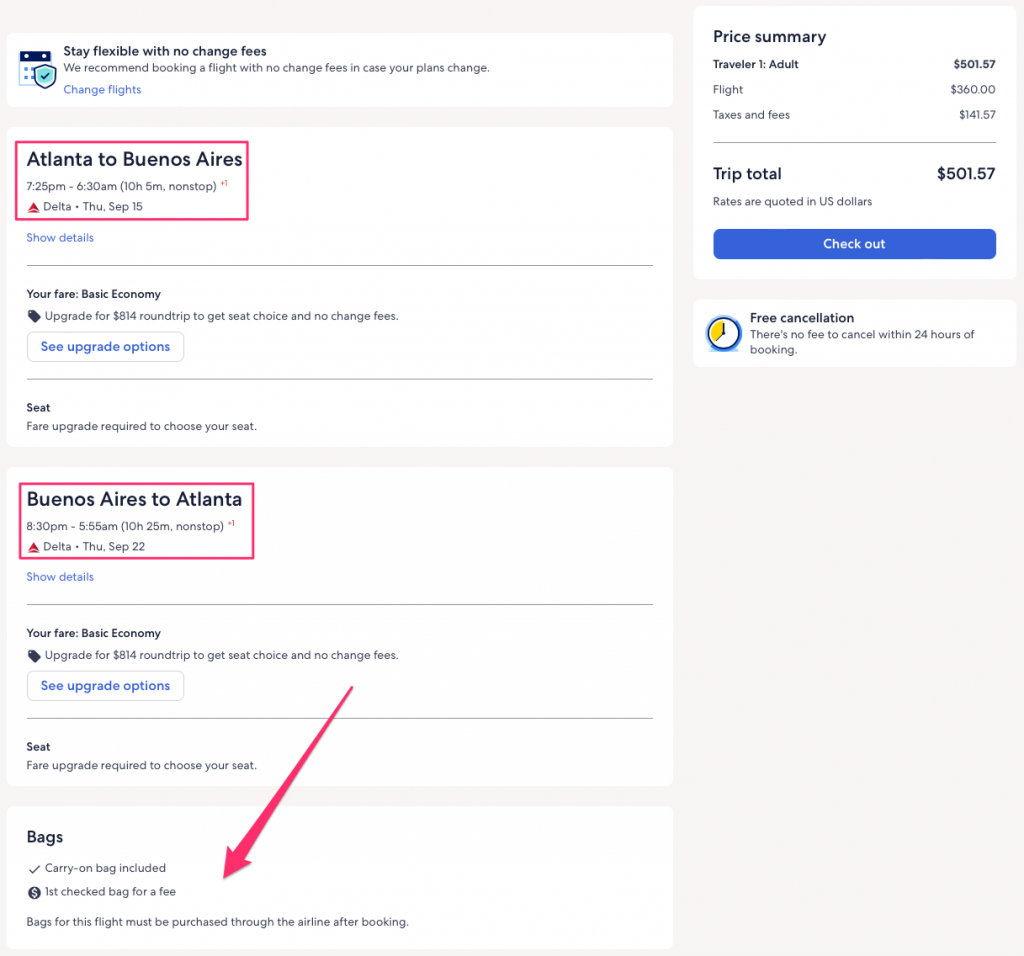
Task: Show details for Buenos Aires to Atlanta flight
Action: click(x=60, y=577)
